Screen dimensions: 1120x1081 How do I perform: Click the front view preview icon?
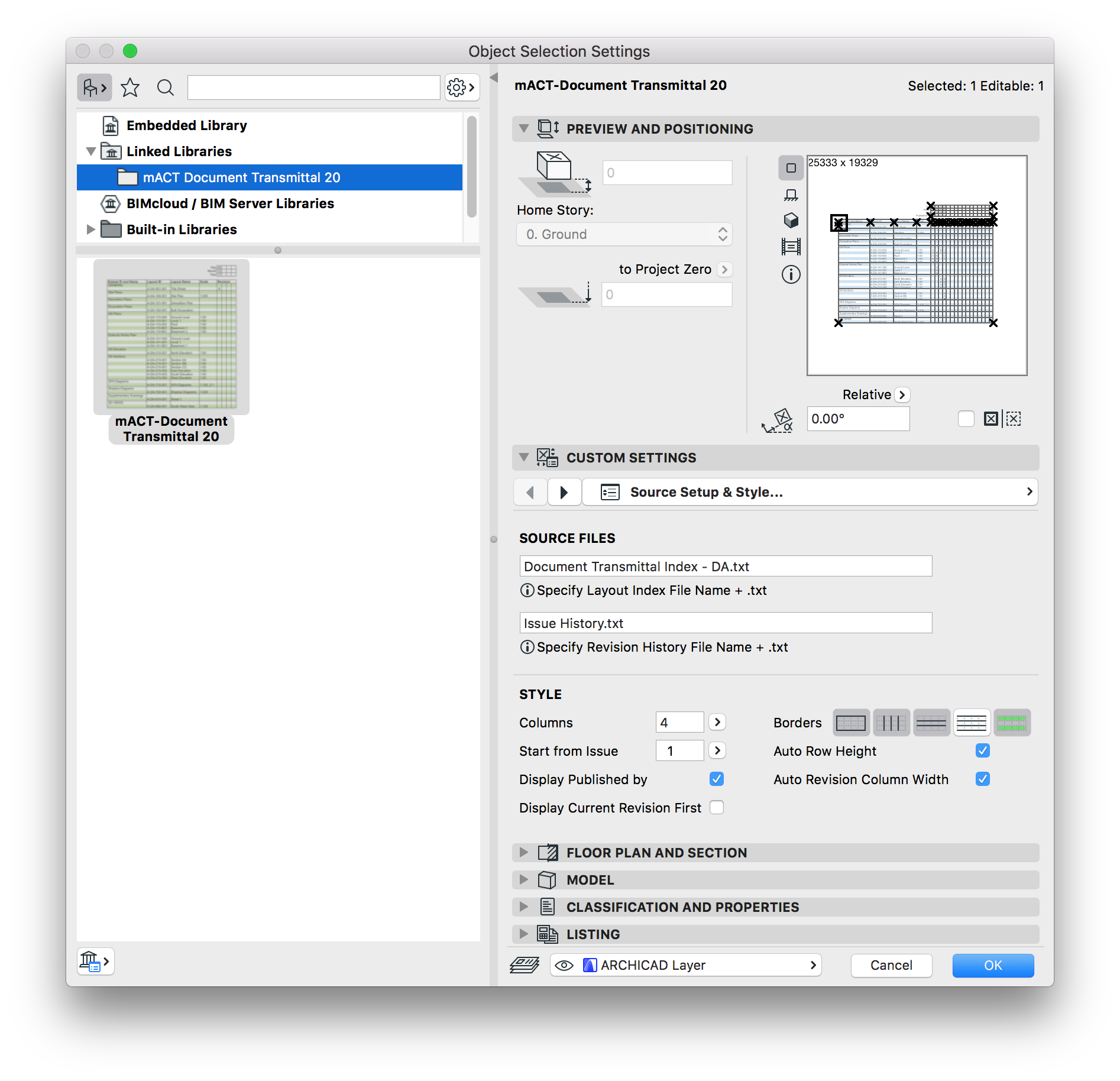pyautogui.click(x=791, y=195)
